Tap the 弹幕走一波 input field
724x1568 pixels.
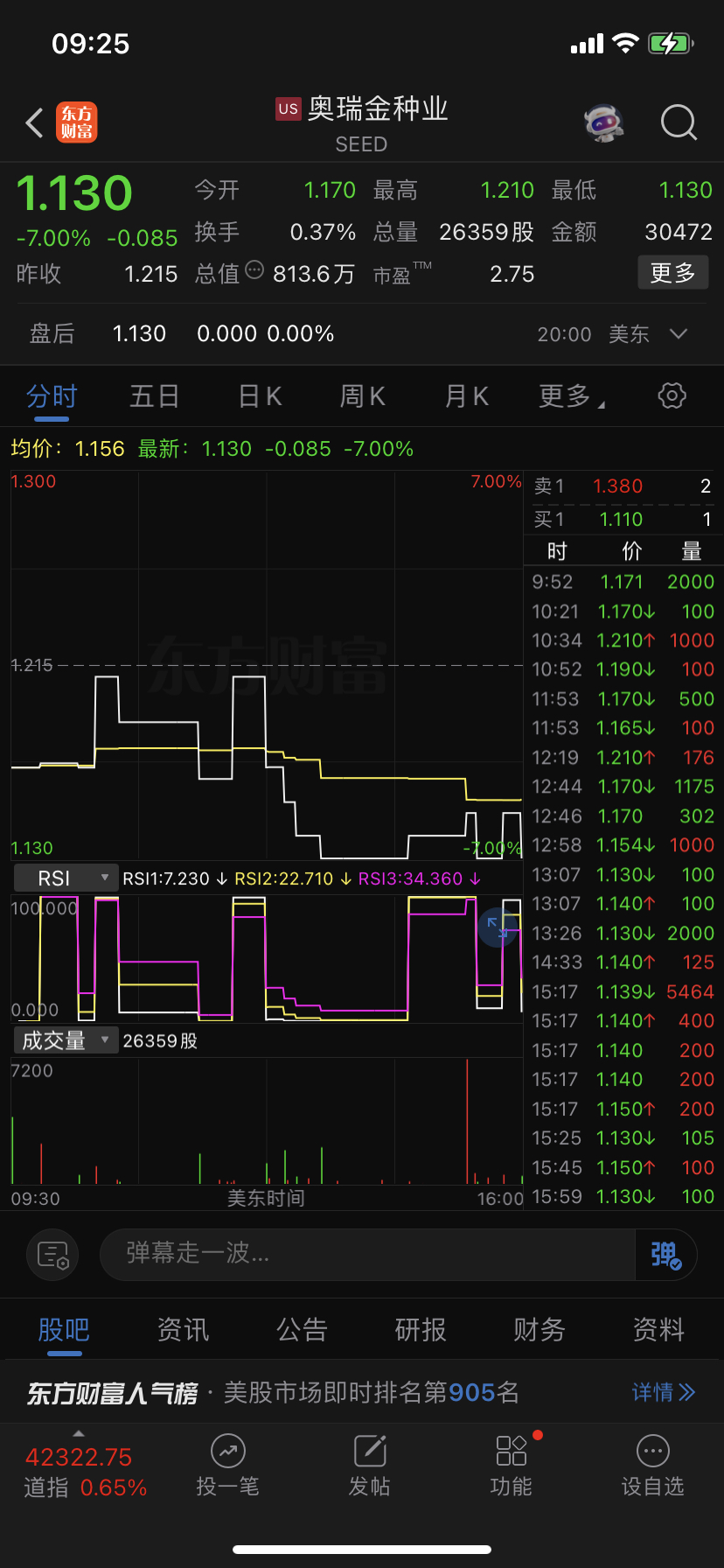(367, 1255)
